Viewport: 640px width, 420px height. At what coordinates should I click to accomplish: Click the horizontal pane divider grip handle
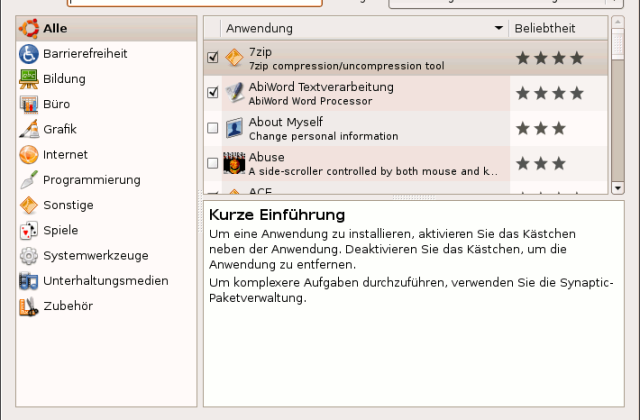point(413,197)
